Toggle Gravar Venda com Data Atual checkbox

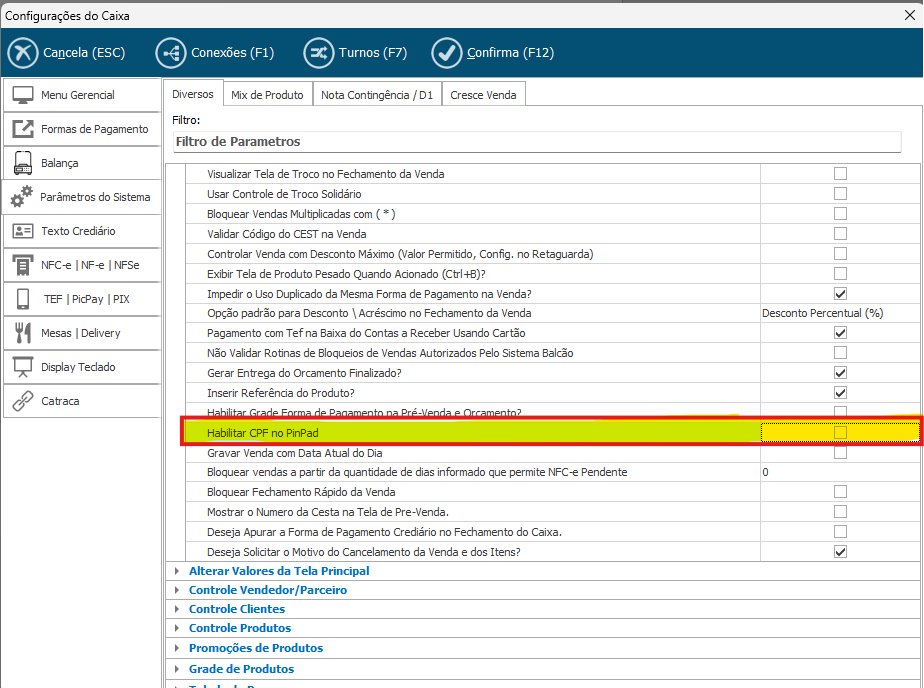click(x=840, y=452)
